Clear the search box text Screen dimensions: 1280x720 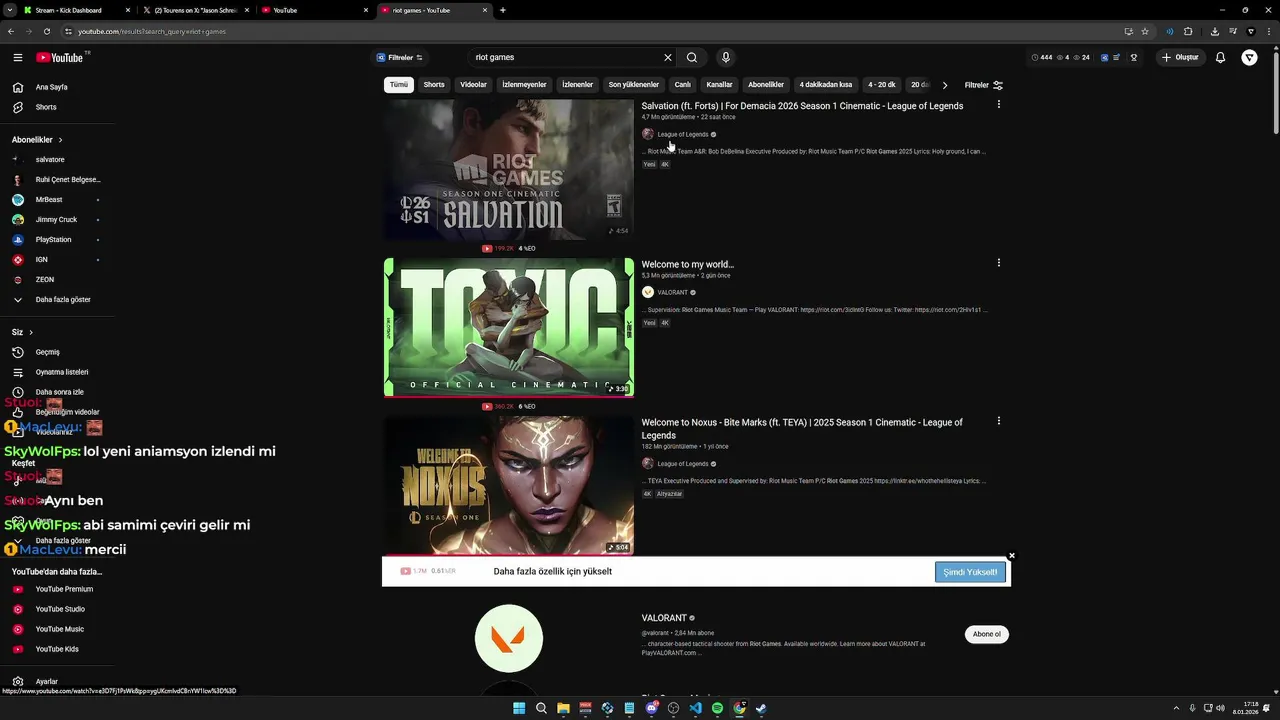click(668, 57)
